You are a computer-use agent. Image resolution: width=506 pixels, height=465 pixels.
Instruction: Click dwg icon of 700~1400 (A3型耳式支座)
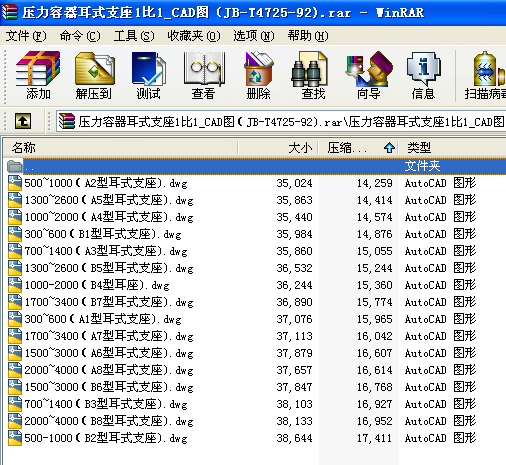click(x=15, y=251)
